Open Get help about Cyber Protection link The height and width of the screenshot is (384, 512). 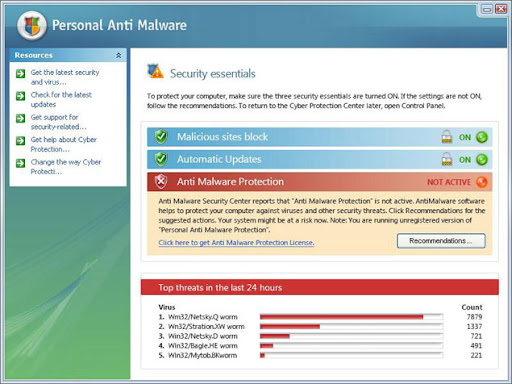pos(64,144)
